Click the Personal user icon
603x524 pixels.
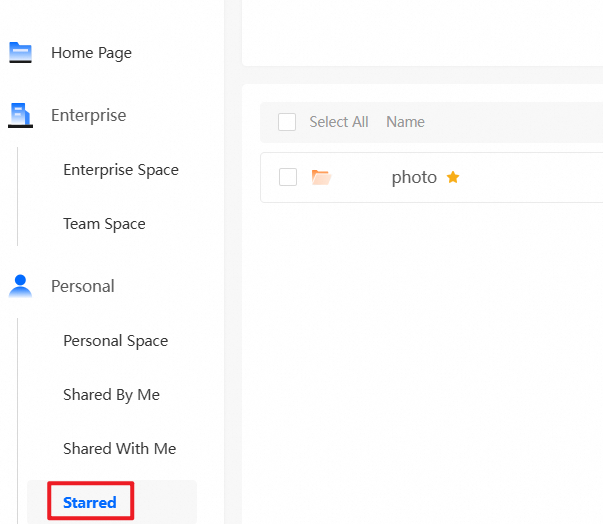[x=20, y=286]
